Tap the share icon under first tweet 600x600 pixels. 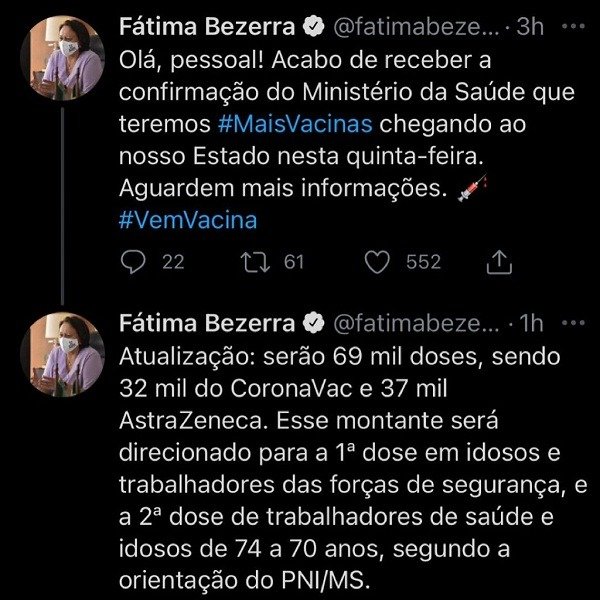tap(499, 262)
